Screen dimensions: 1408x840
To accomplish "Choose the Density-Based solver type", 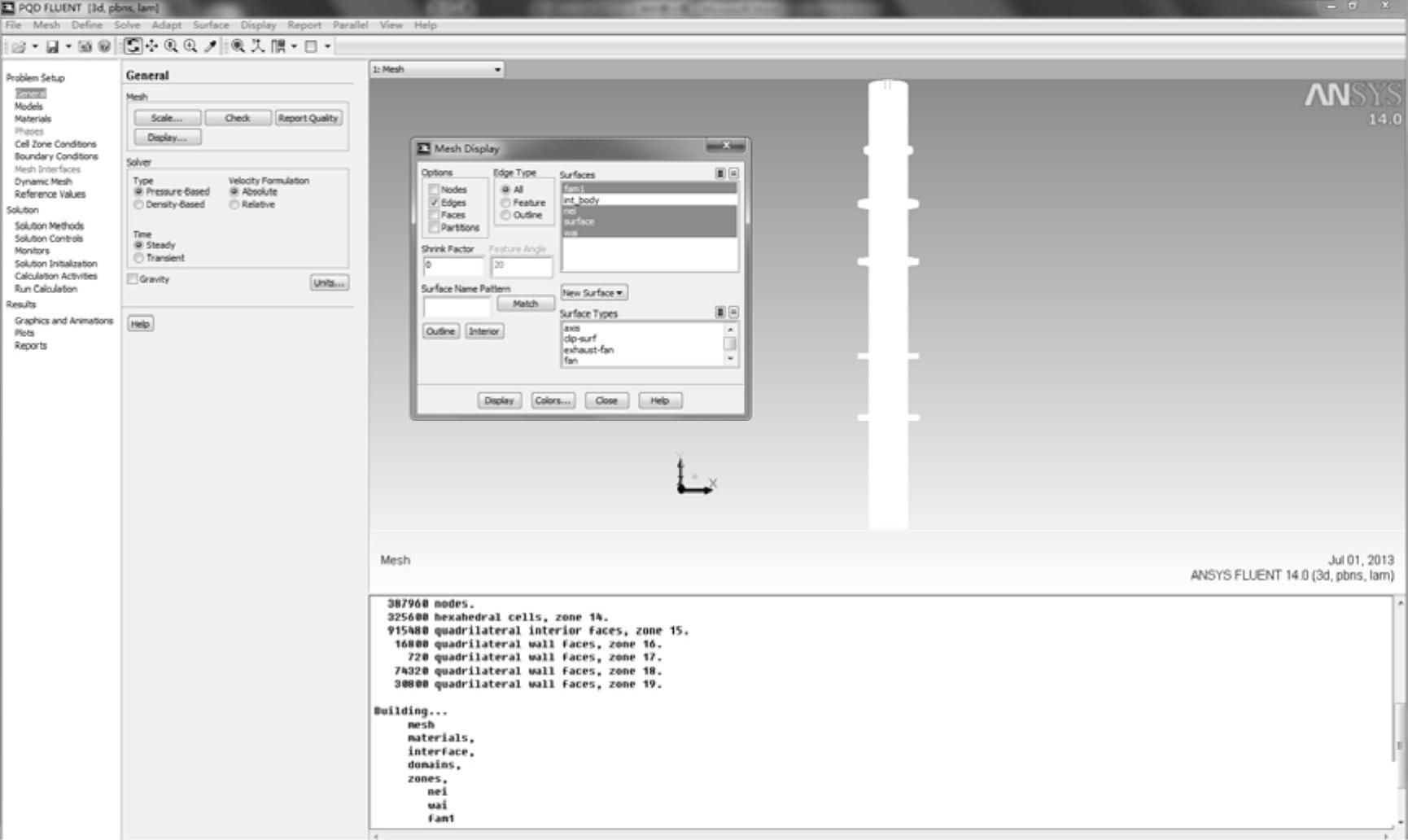I will point(139,204).
